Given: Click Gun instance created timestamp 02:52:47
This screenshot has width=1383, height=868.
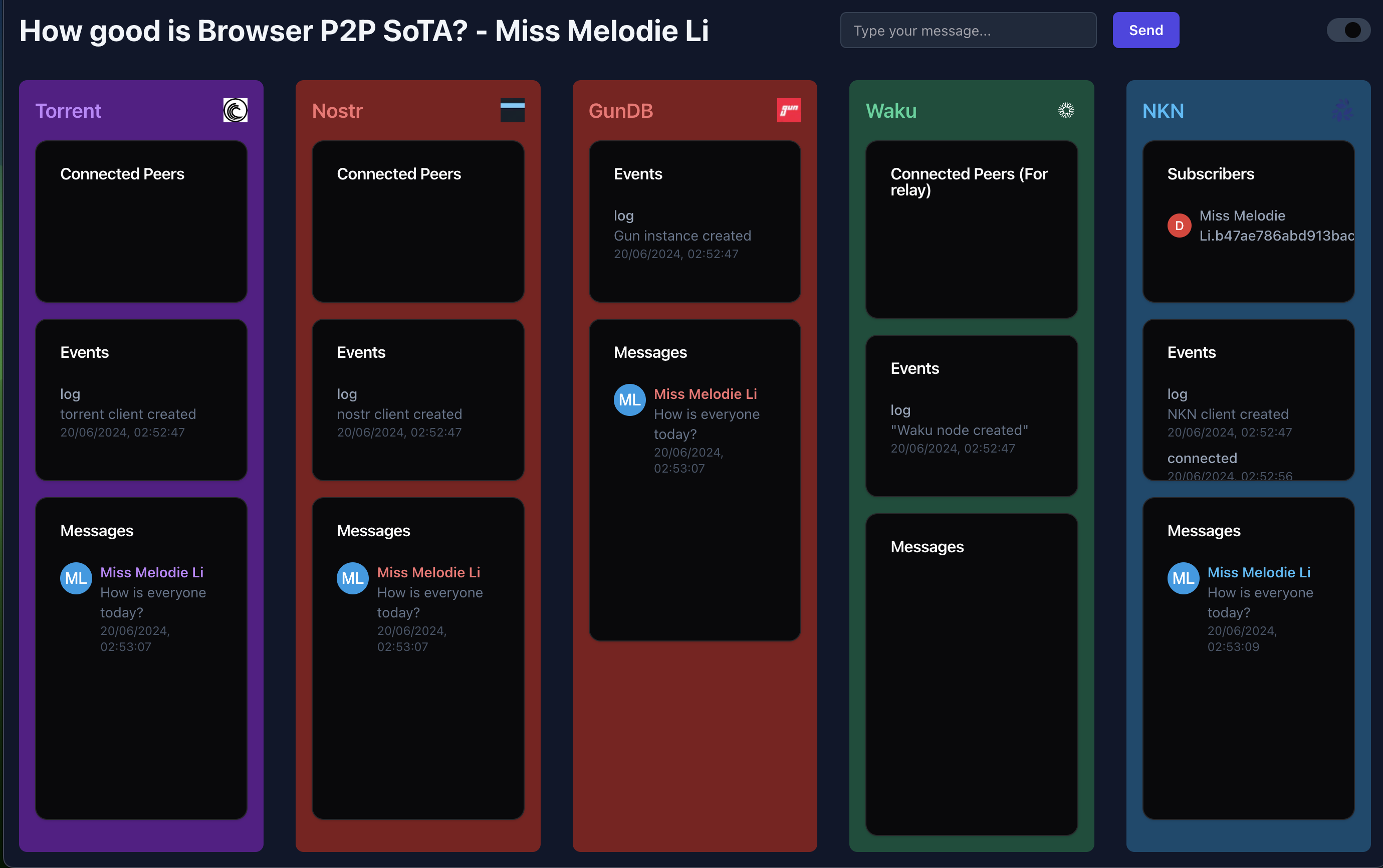Looking at the screenshot, I should [x=676, y=254].
